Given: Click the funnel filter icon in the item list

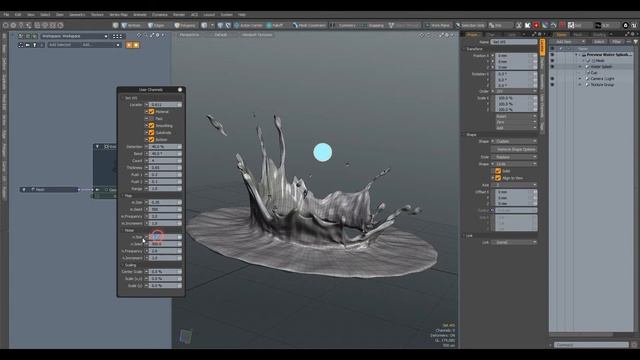Looking at the screenshot, I should pos(636,42).
